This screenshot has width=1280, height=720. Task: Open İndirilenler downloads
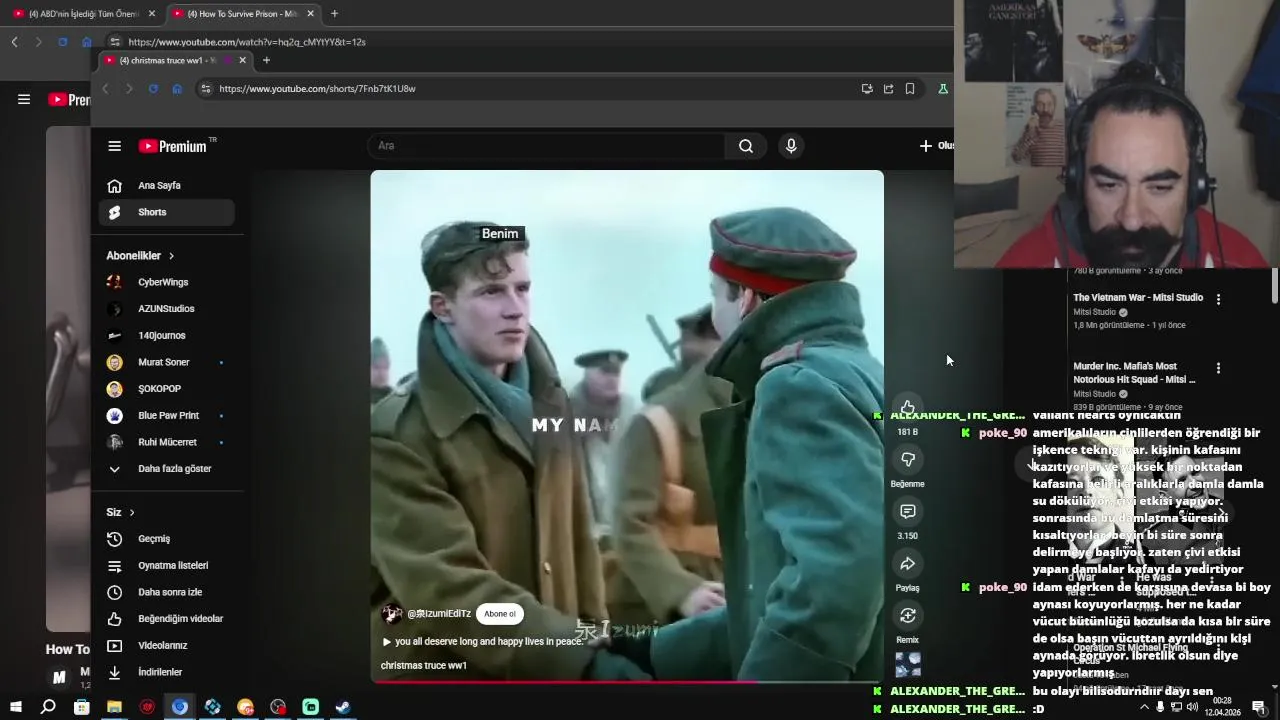pyautogui.click(x=166, y=672)
